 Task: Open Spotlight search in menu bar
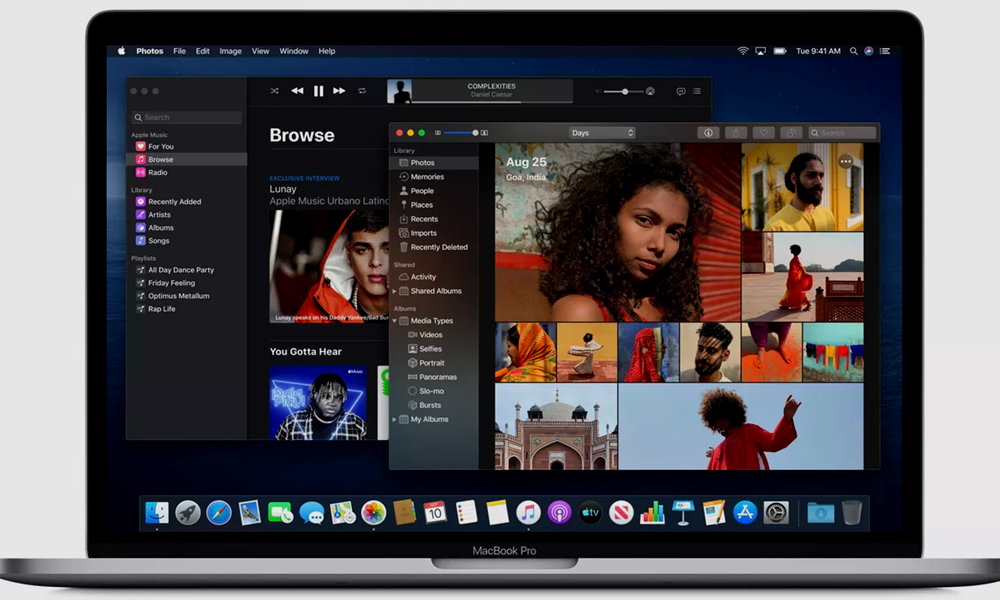853,51
